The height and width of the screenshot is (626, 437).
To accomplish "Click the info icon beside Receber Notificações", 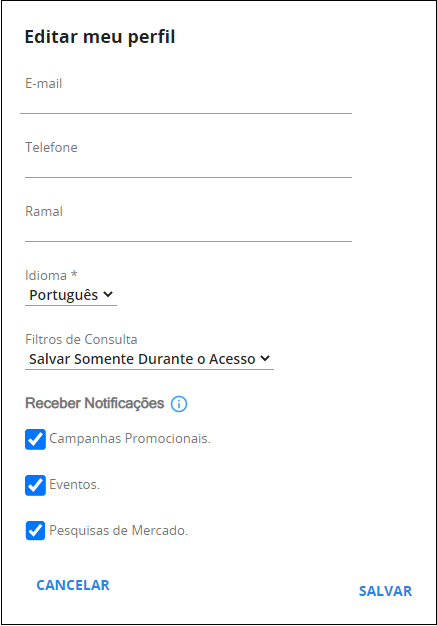I will pos(179,404).
